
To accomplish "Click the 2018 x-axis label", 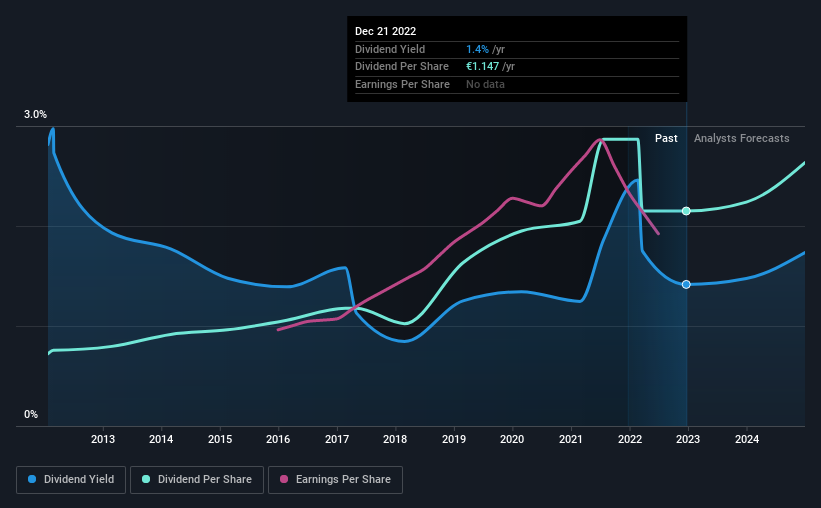I will [395, 439].
